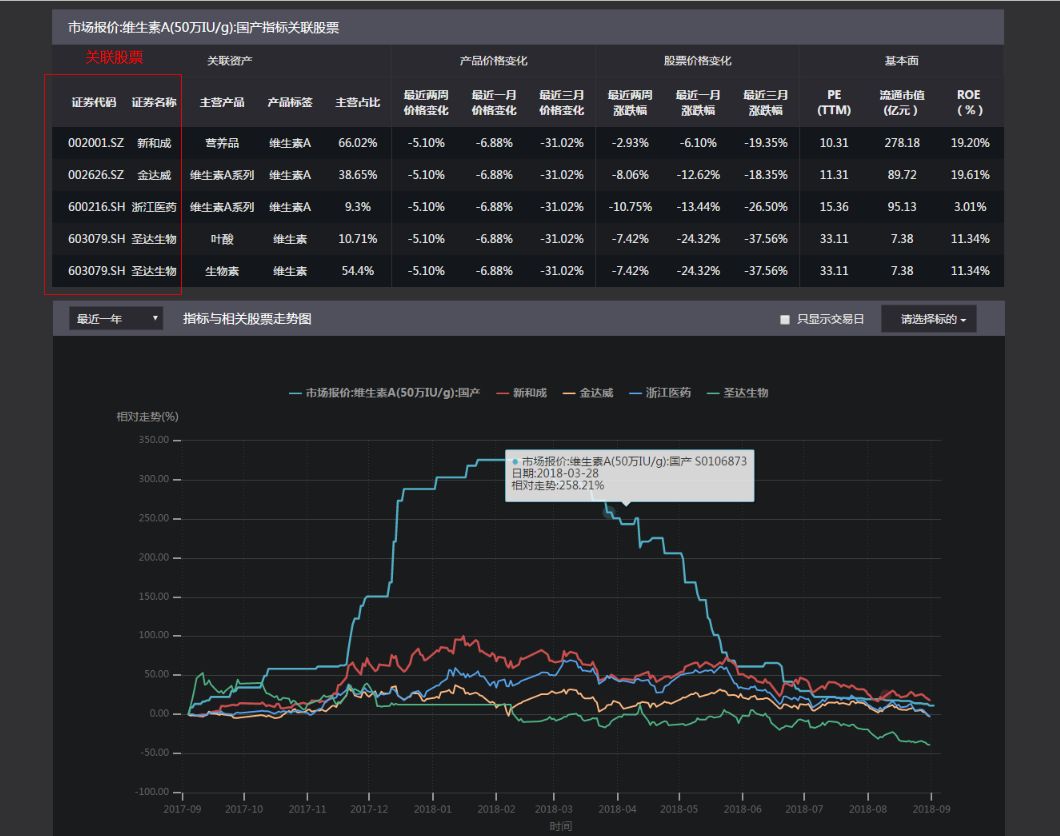Click the chart tooltip showing 2018-03-28
Image resolution: width=1060 pixels, height=836 pixels.
(629, 474)
